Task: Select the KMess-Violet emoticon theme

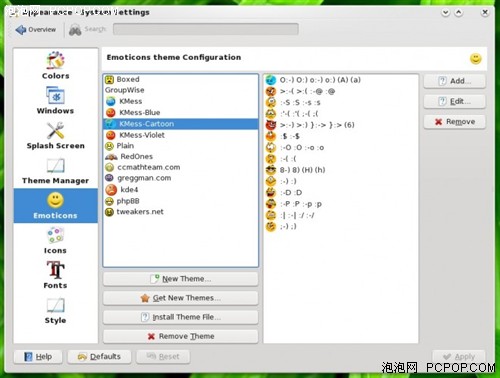Action: tap(181, 135)
